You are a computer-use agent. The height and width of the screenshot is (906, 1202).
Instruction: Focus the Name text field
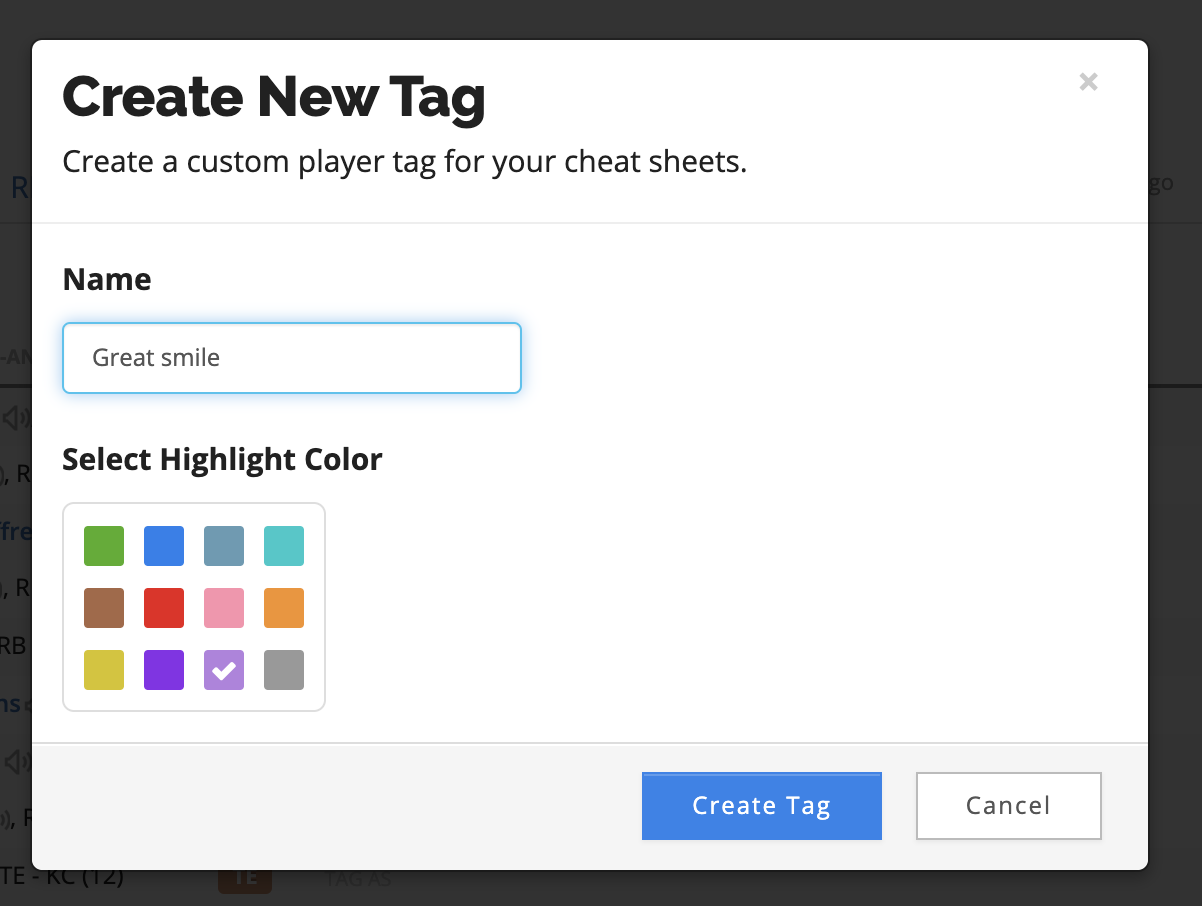click(292, 357)
